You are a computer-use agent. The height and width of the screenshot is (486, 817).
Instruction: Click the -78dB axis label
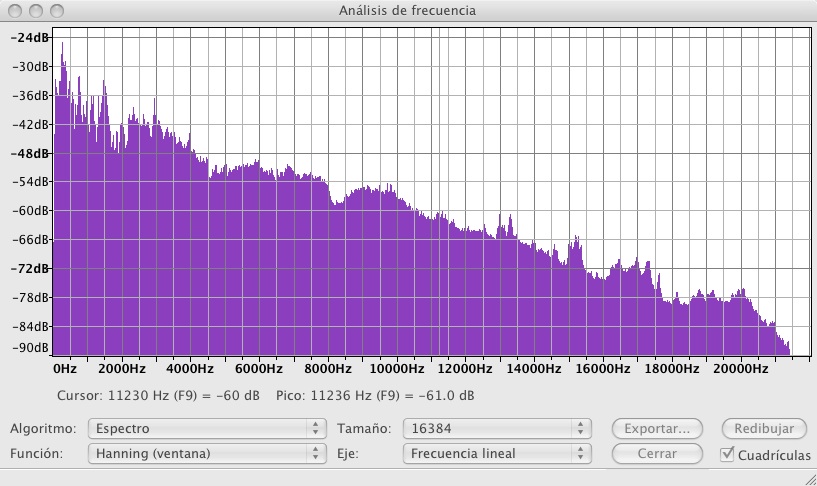31,297
